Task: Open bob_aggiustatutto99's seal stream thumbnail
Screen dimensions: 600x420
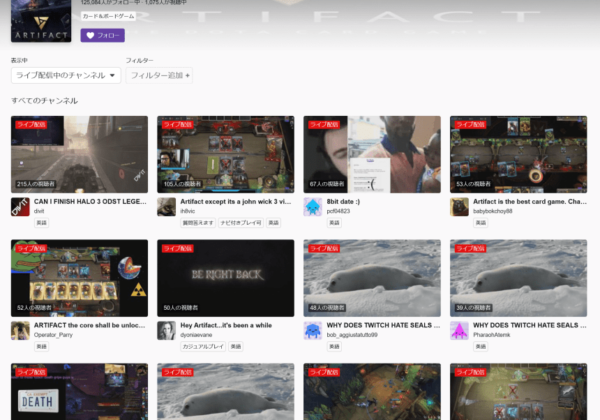Action: pyautogui.click(x=372, y=278)
